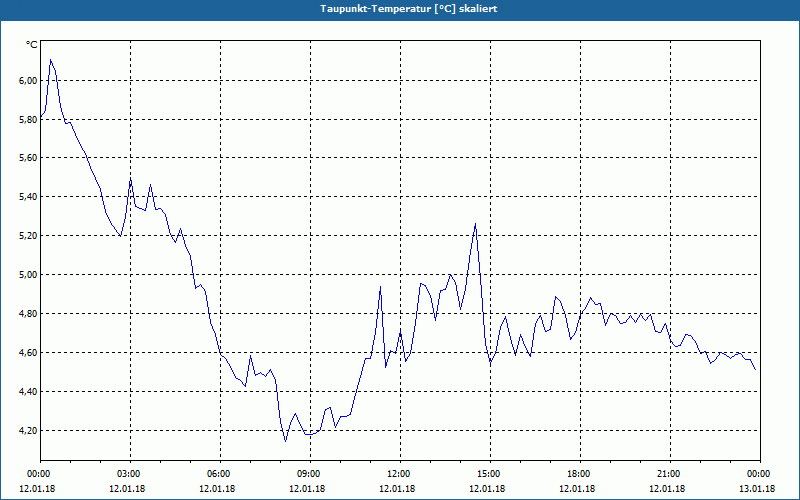Click the 5,40 y-axis value

29,196
